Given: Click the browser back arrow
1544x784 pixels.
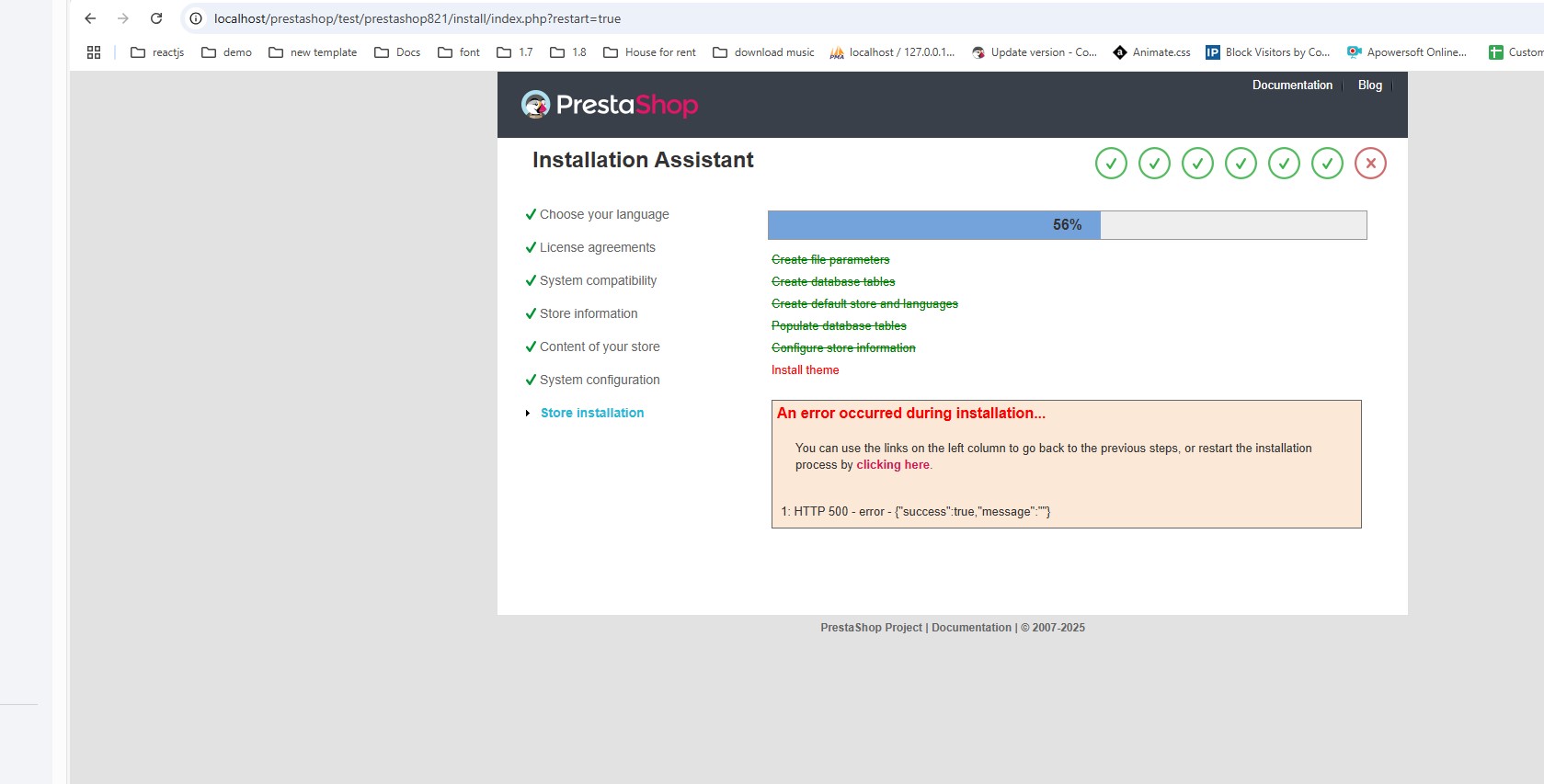Looking at the screenshot, I should pyautogui.click(x=90, y=18).
